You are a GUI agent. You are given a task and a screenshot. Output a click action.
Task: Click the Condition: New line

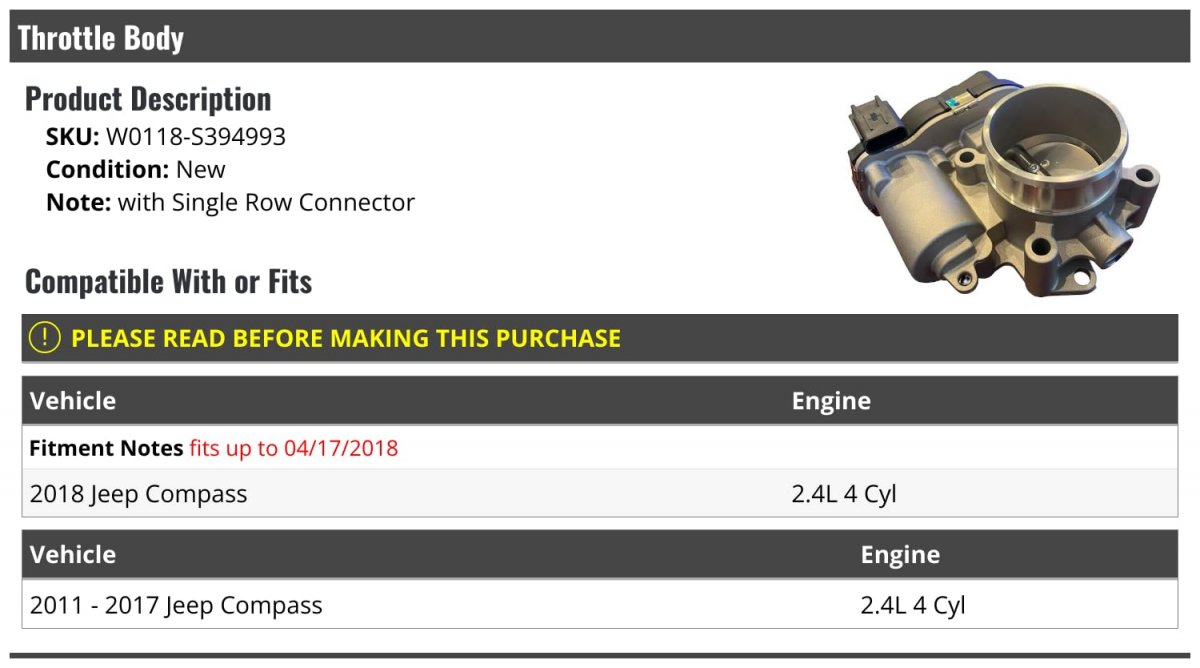(136, 169)
